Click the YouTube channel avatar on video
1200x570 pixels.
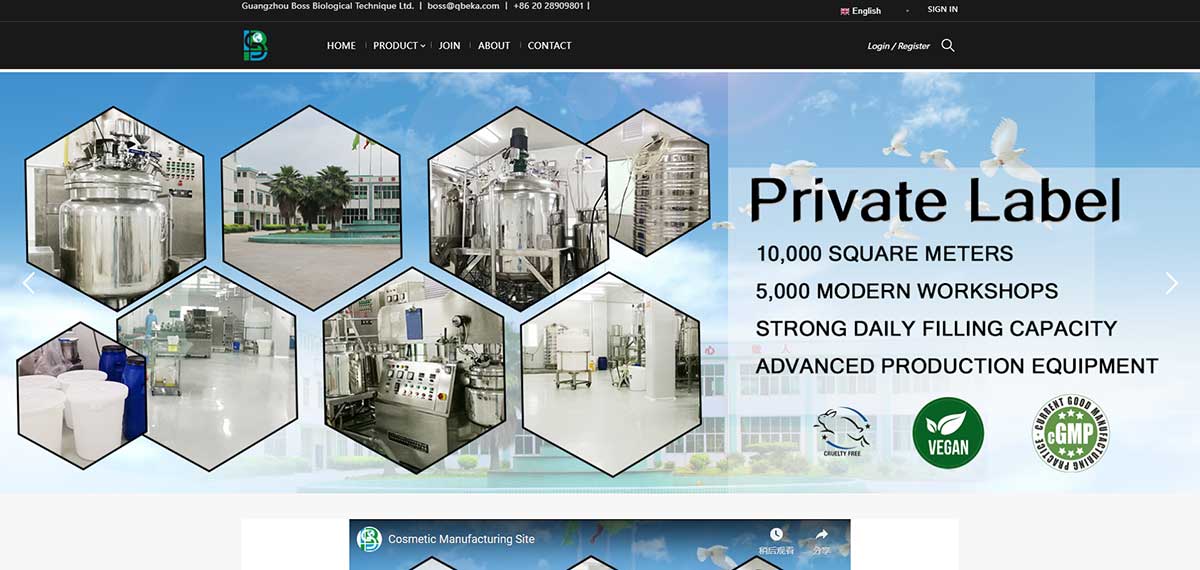point(370,539)
